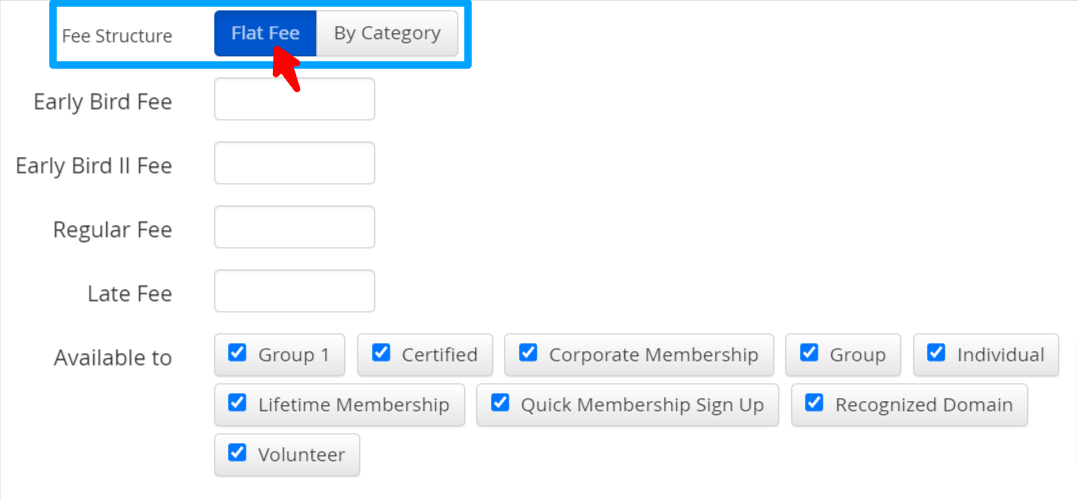Disable the Corporate Membership checkbox
The height and width of the screenshot is (500, 1078).
(x=528, y=353)
